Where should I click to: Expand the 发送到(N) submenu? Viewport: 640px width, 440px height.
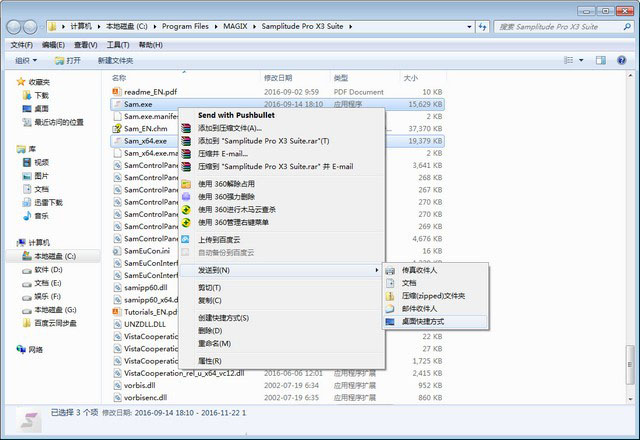(282, 270)
